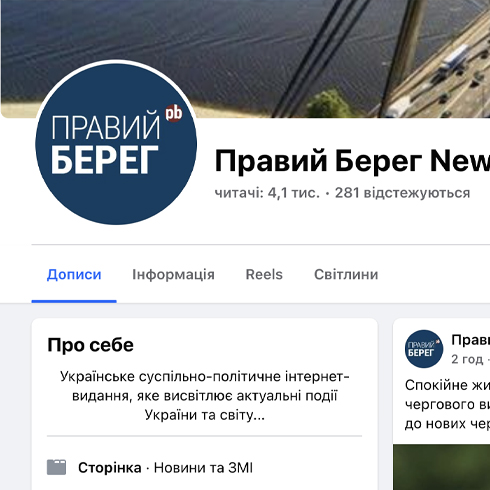Click the 'читачі: 4,1 тис.' followers link
Image resolution: width=490 pixels, height=490 pixels.
pyautogui.click(x=267, y=193)
